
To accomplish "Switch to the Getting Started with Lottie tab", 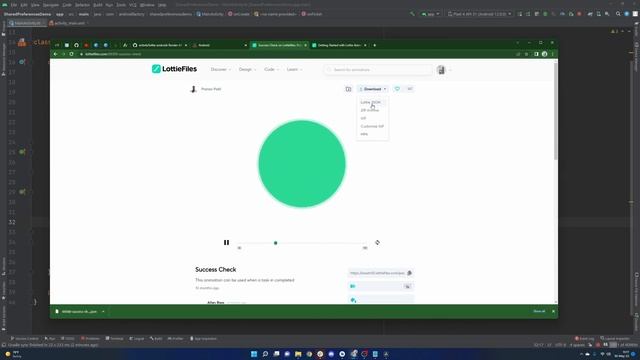I will point(339,45).
